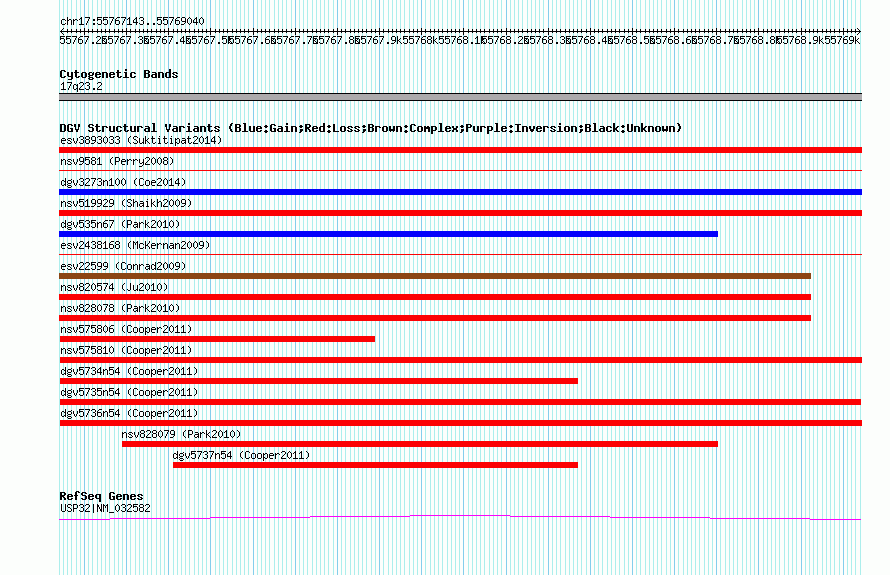This screenshot has height=575, width=890.
Task: Select the blue bar under dgv535n67
Action: (388, 234)
